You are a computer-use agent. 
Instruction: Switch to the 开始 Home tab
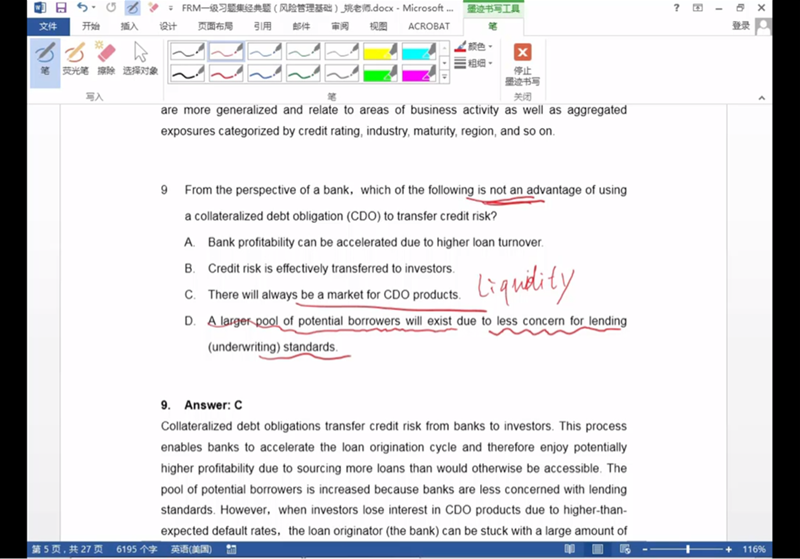click(91, 26)
